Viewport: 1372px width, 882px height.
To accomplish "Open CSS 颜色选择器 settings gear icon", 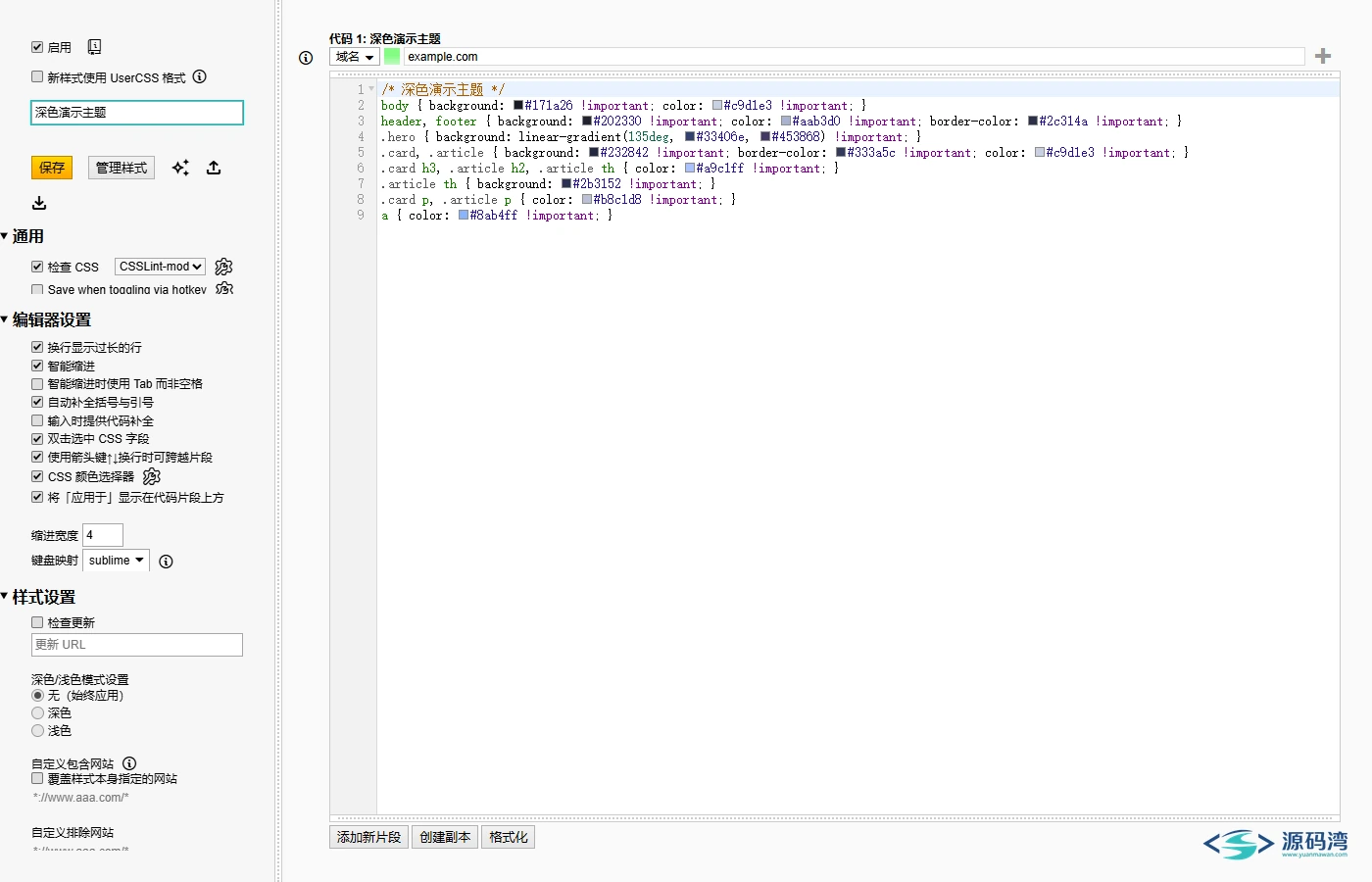I will 151,476.
